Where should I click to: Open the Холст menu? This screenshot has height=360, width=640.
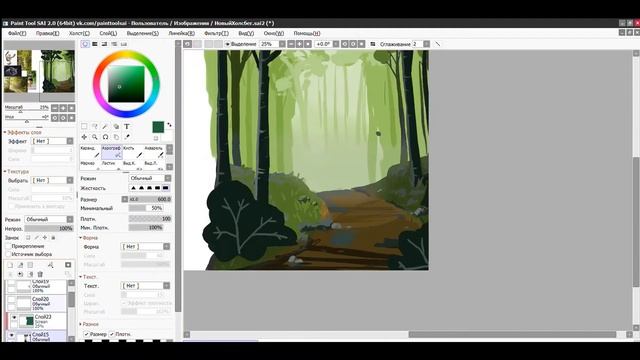(x=79, y=33)
